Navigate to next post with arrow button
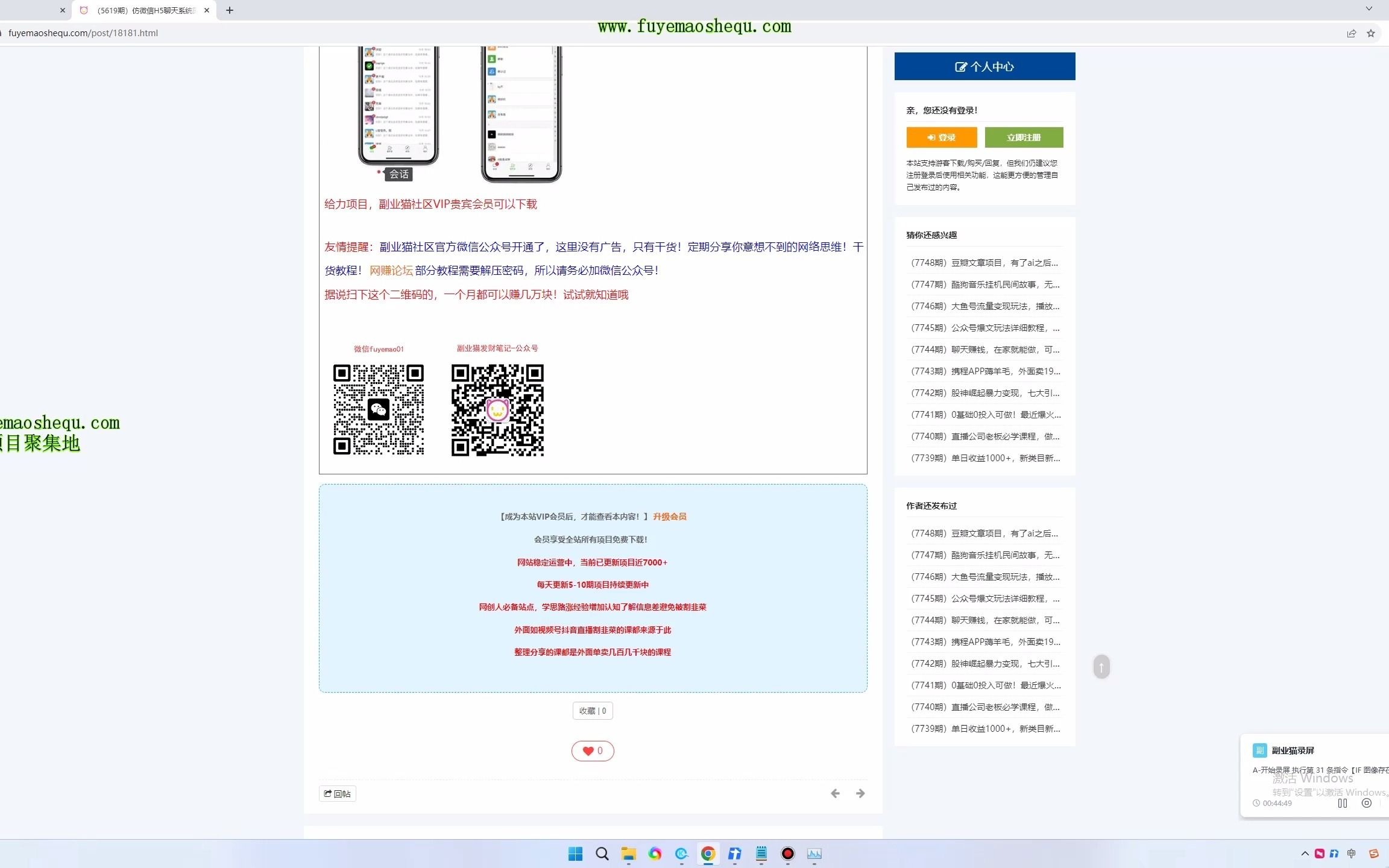Viewport: 1389px width, 868px height. (x=861, y=793)
